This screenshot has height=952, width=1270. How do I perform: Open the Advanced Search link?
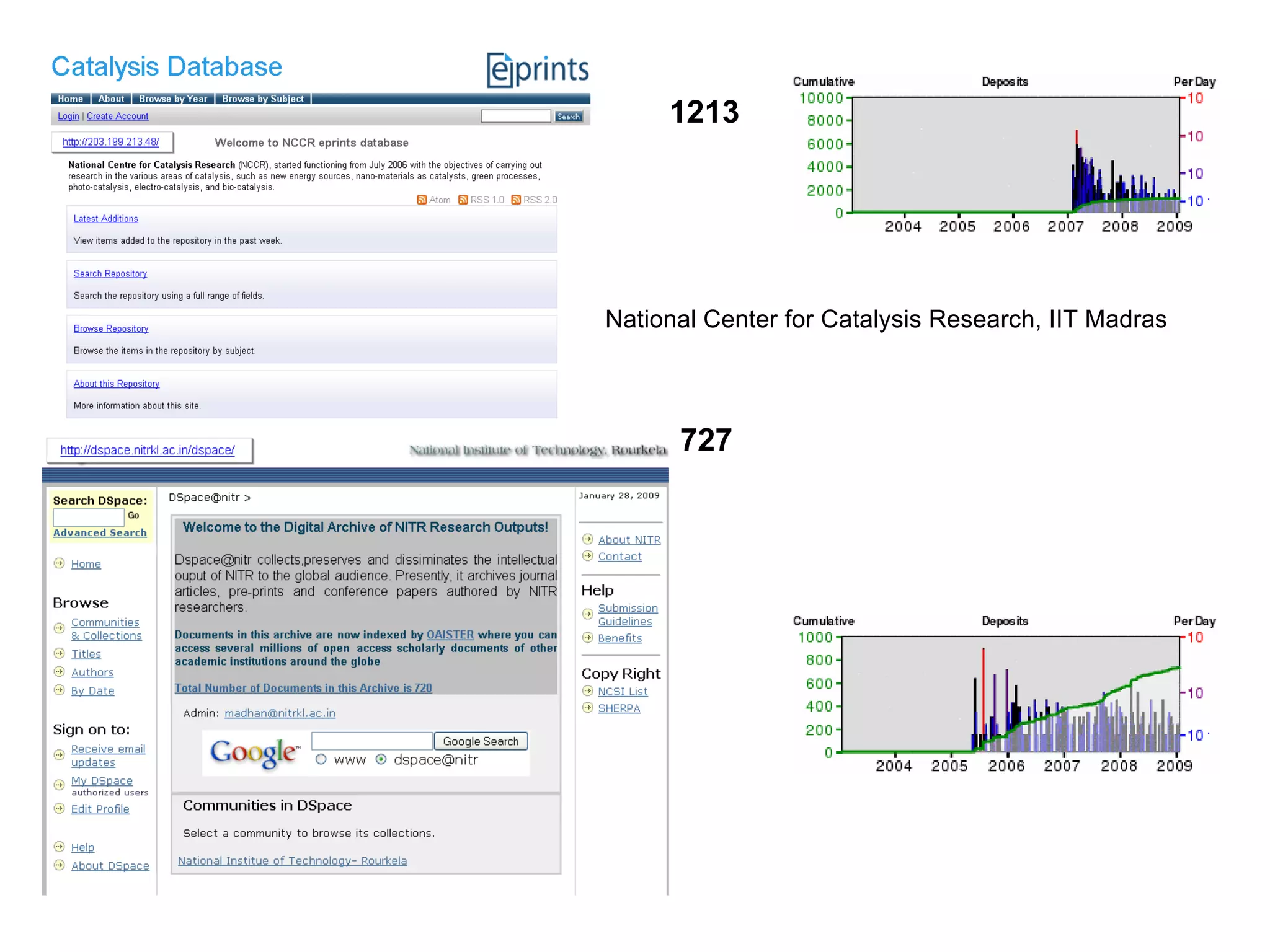pos(100,532)
